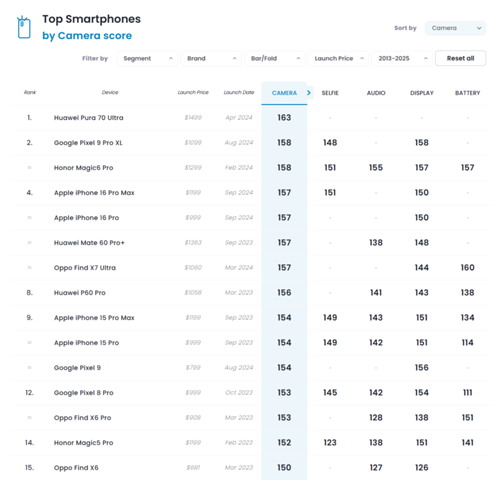Open Huawei Mate 60 Pro+ link
The width and height of the screenshot is (502, 480).
(x=89, y=243)
